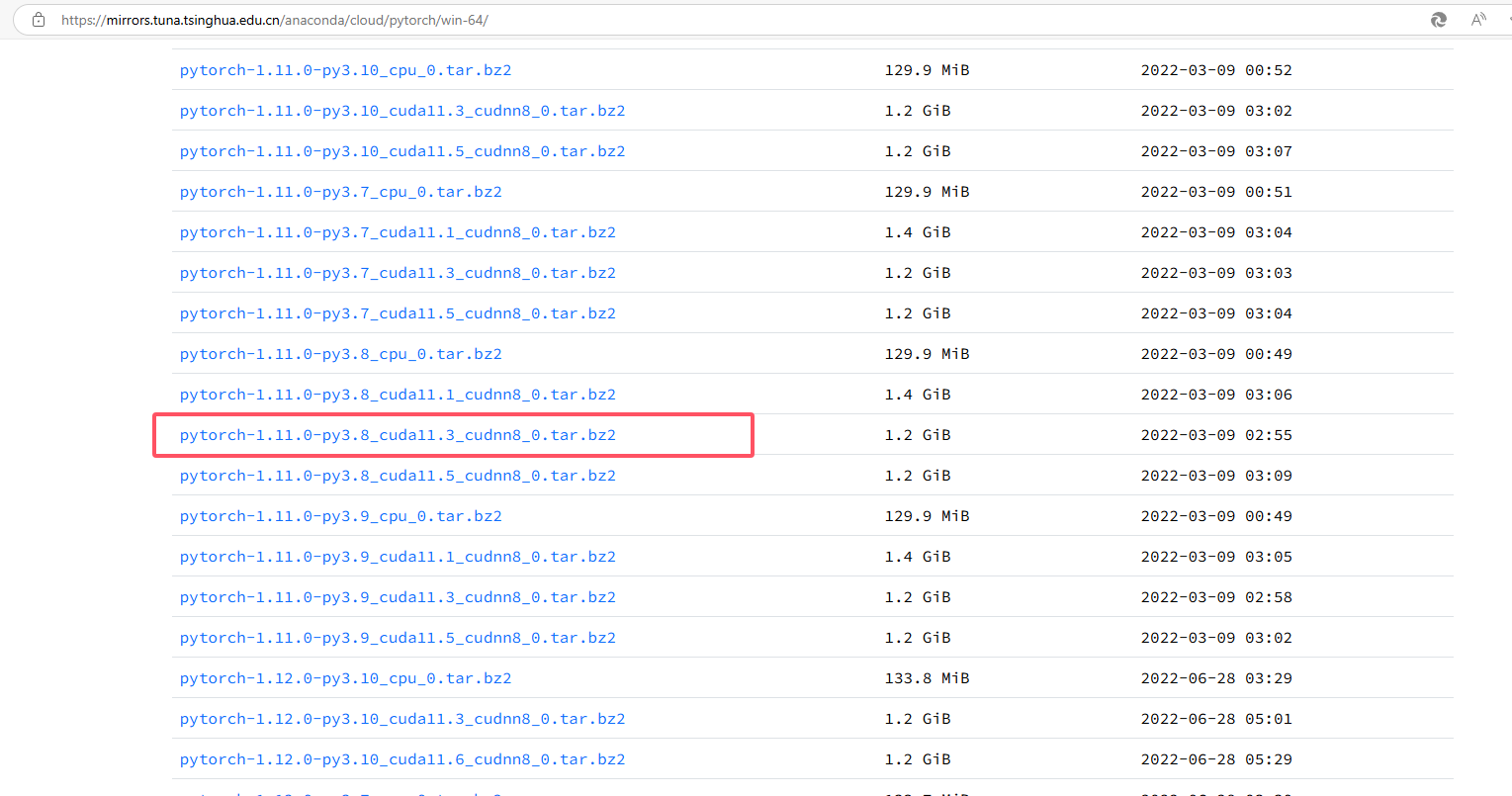Open pytorch-1.11.0-py3.7_cpu_0.tar.bz2 link
1512x796 pixels.
pyautogui.click(x=341, y=192)
